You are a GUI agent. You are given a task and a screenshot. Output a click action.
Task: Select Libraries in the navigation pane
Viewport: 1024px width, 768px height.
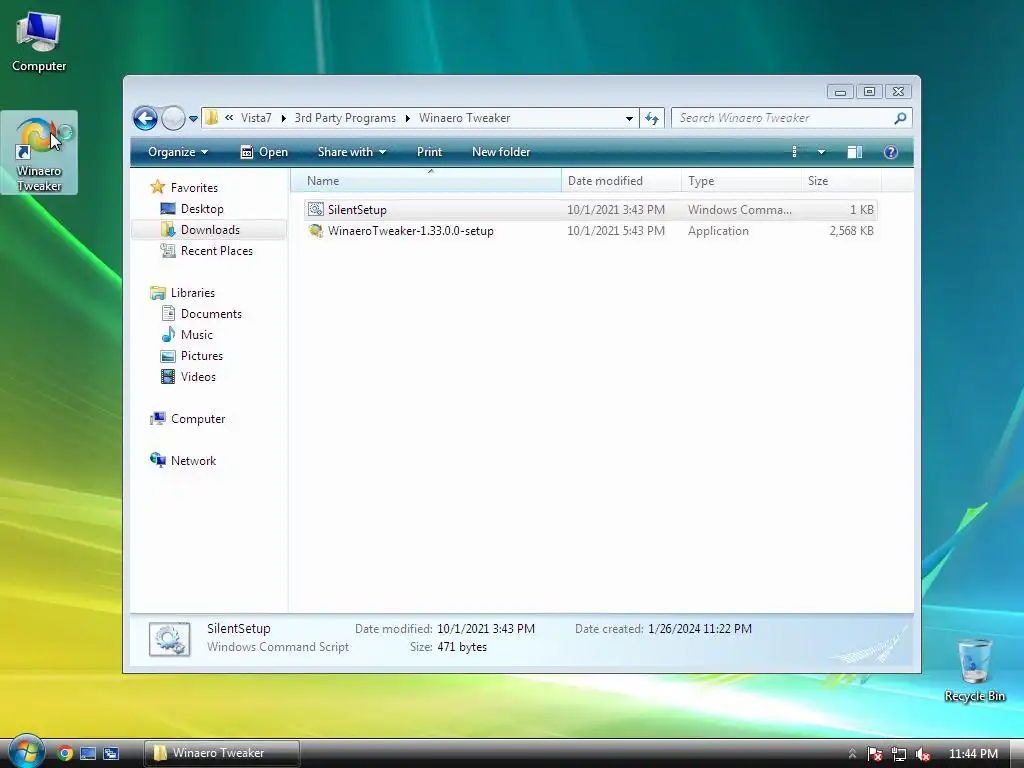pos(193,293)
